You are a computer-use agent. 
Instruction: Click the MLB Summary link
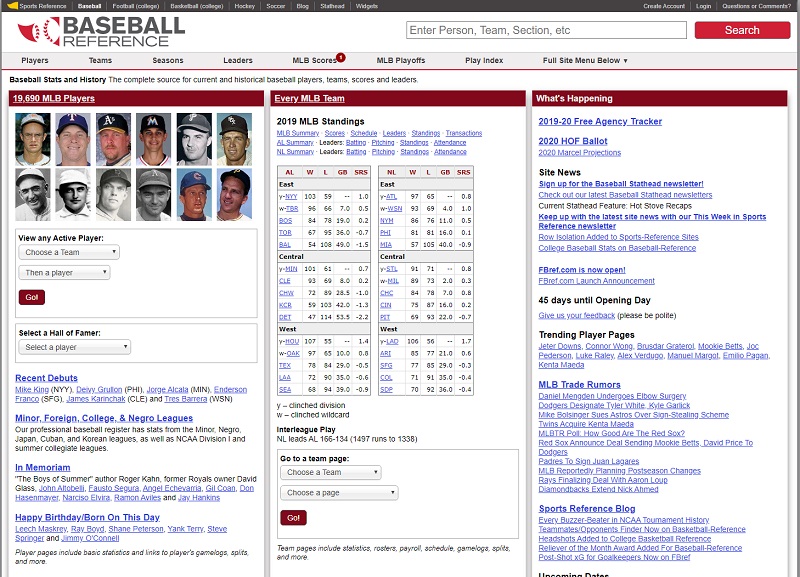pos(298,133)
